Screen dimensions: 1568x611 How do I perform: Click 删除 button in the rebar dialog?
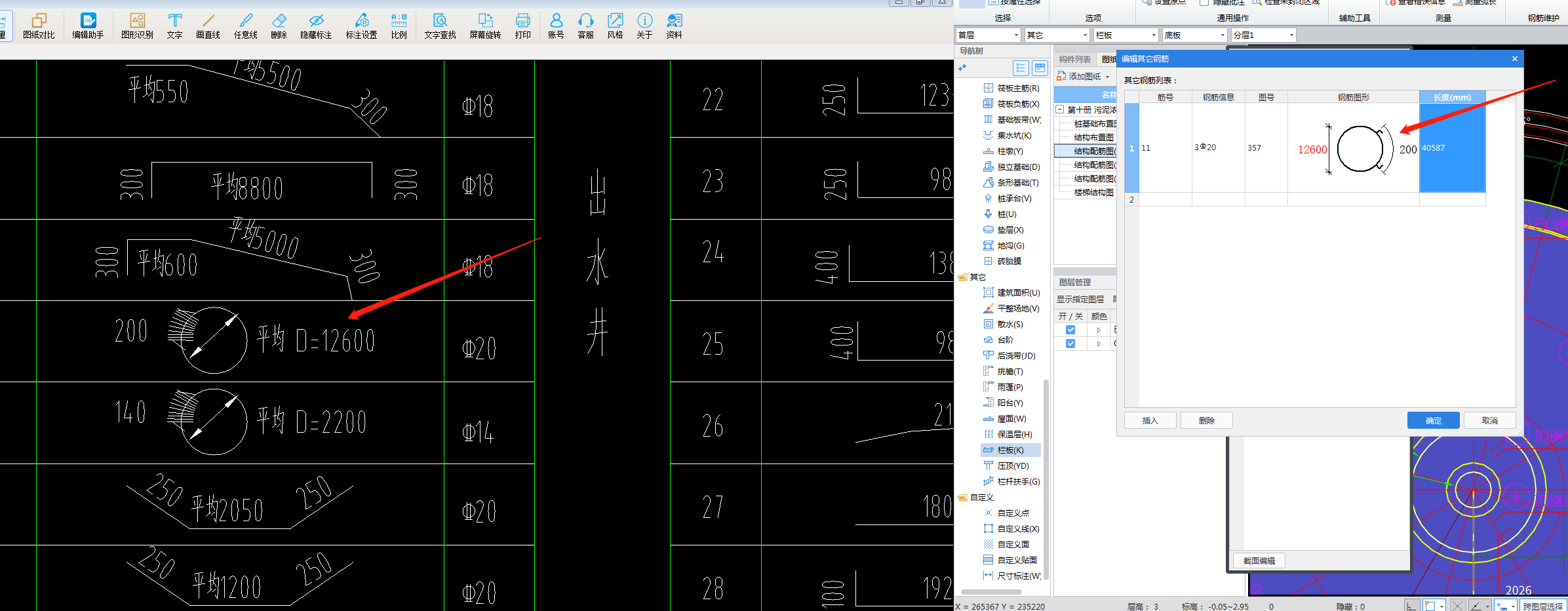(x=1206, y=420)
